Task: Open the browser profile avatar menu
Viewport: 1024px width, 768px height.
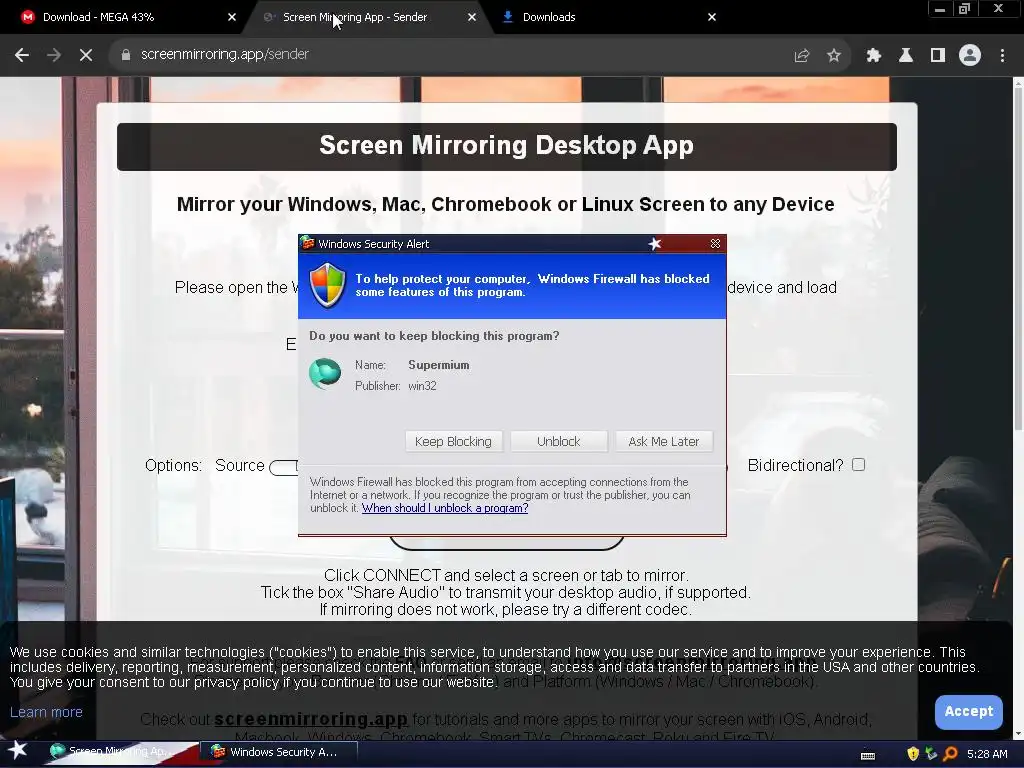Action: tap(970, 56)
